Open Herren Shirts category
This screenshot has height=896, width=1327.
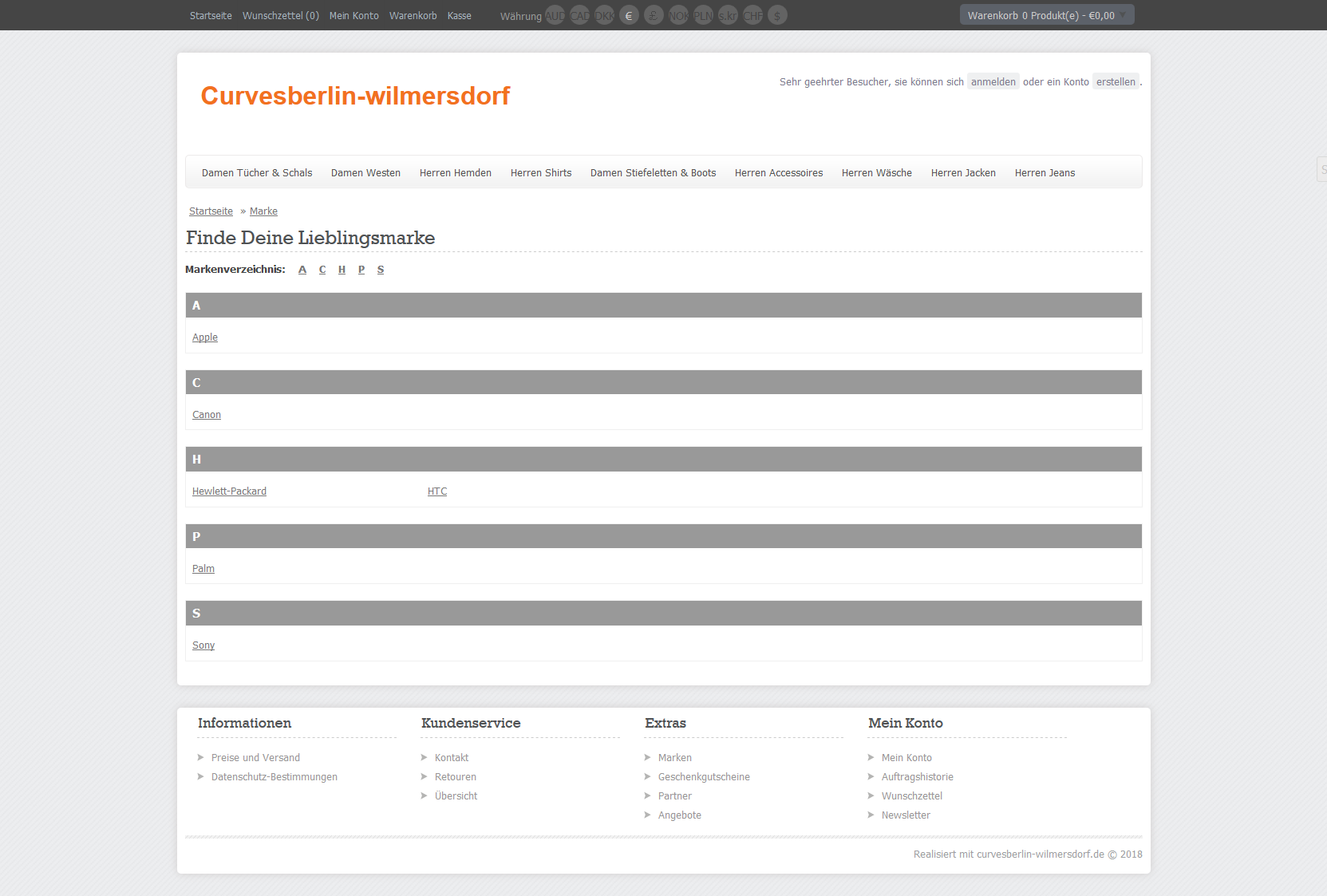(541, 172)
